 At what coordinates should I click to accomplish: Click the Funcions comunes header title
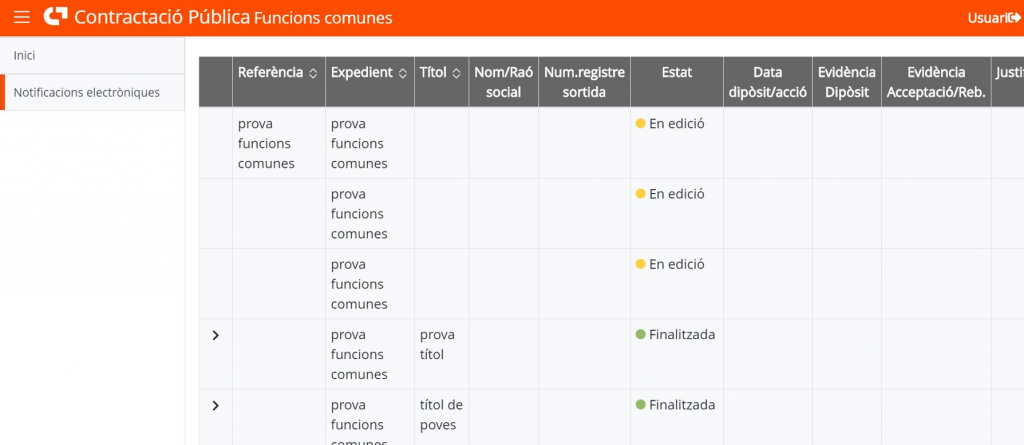tap(323, 18)
